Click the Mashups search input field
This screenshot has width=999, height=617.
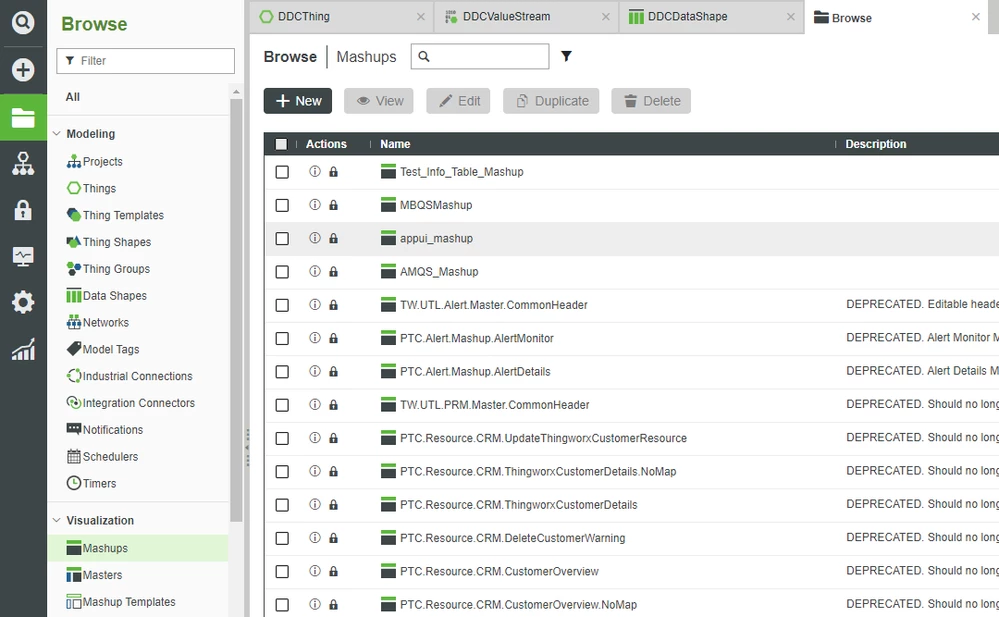pos(490,57)
